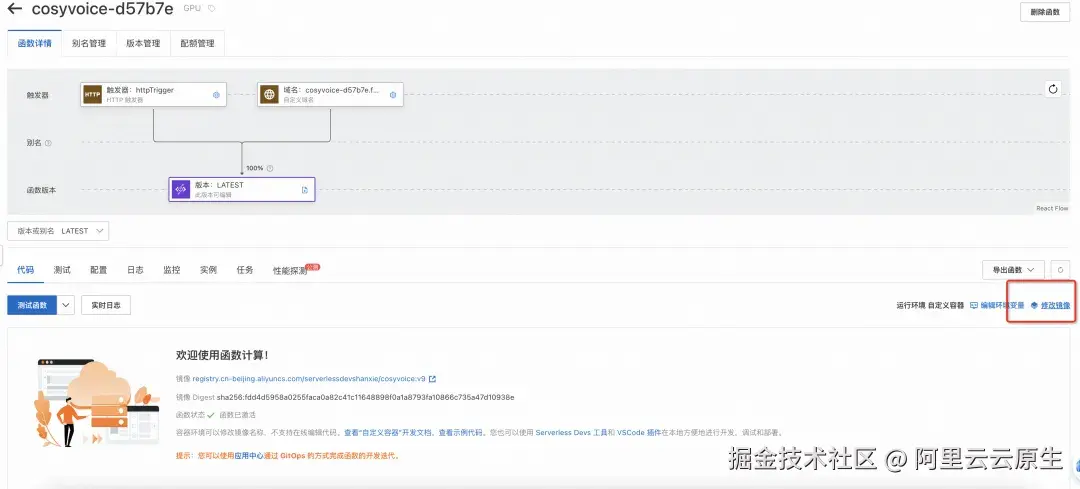
Task: Click the globe icon of the domain node
Action: (269, 94)
